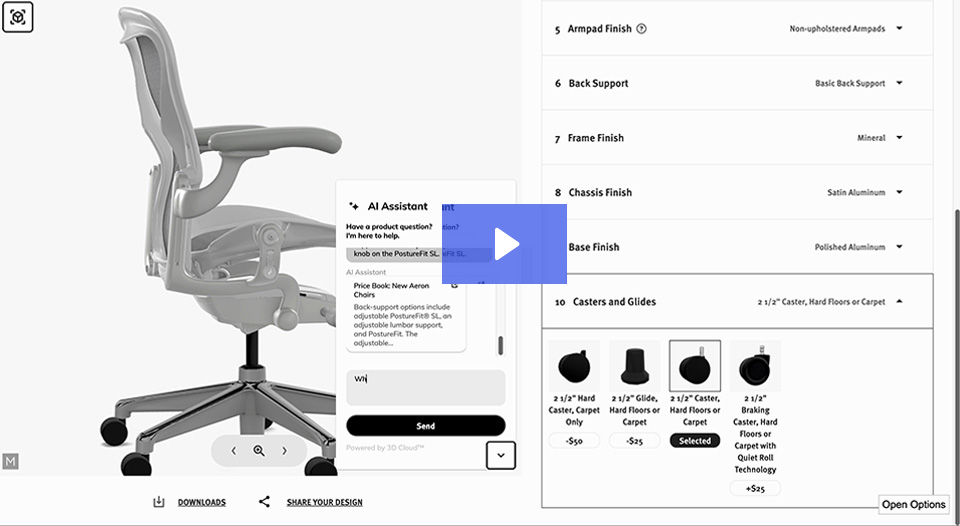960x526 pixels.
Task: Click 'Basic Back Support' value
Action: point(850,83)
